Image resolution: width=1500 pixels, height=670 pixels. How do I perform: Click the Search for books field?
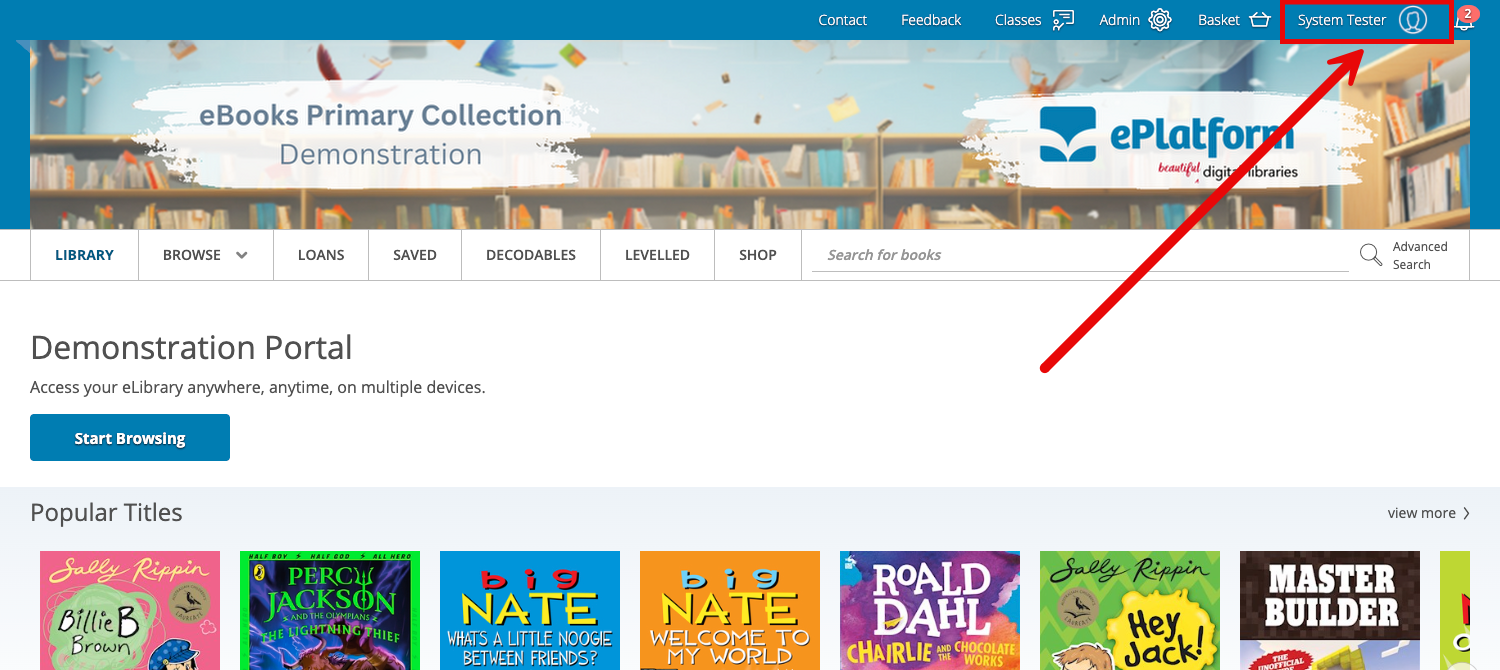click(x=1080, y=255)
